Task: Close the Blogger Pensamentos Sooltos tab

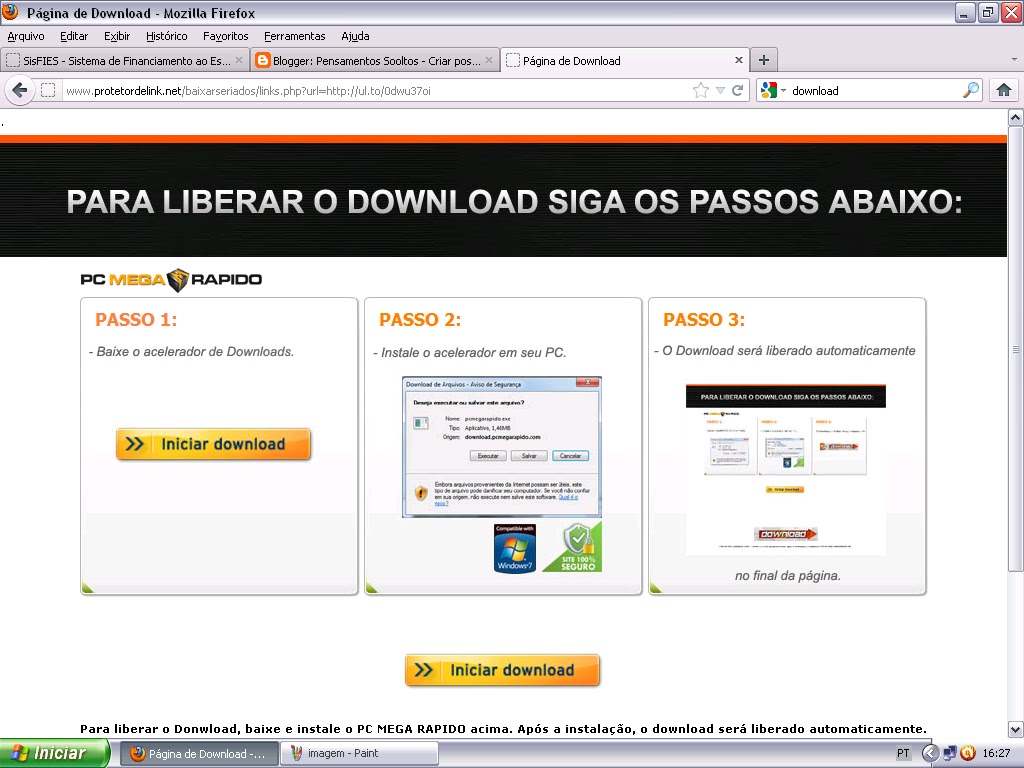Action: (x=488, y=60)
